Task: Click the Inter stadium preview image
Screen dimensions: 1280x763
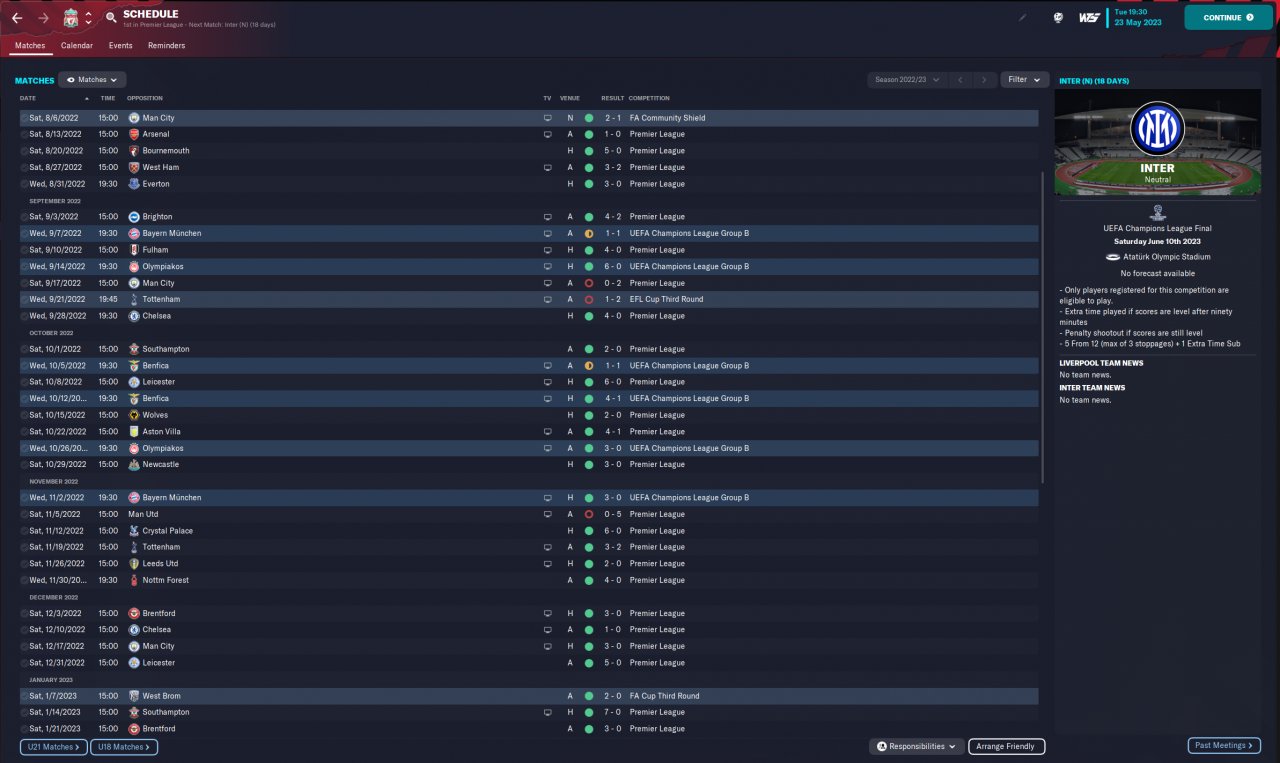Action: pos(1157,142)
